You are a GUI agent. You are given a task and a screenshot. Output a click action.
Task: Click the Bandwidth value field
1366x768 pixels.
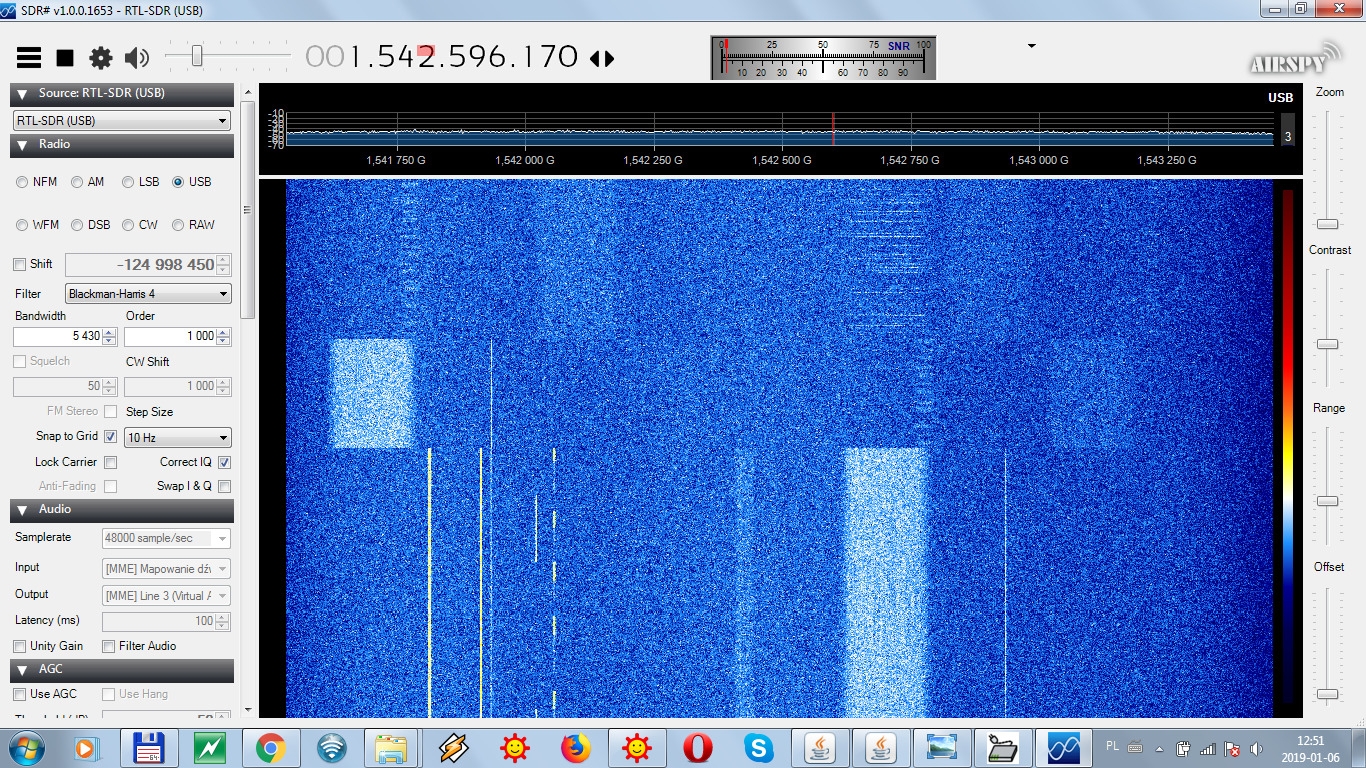[x=57, y=336]
